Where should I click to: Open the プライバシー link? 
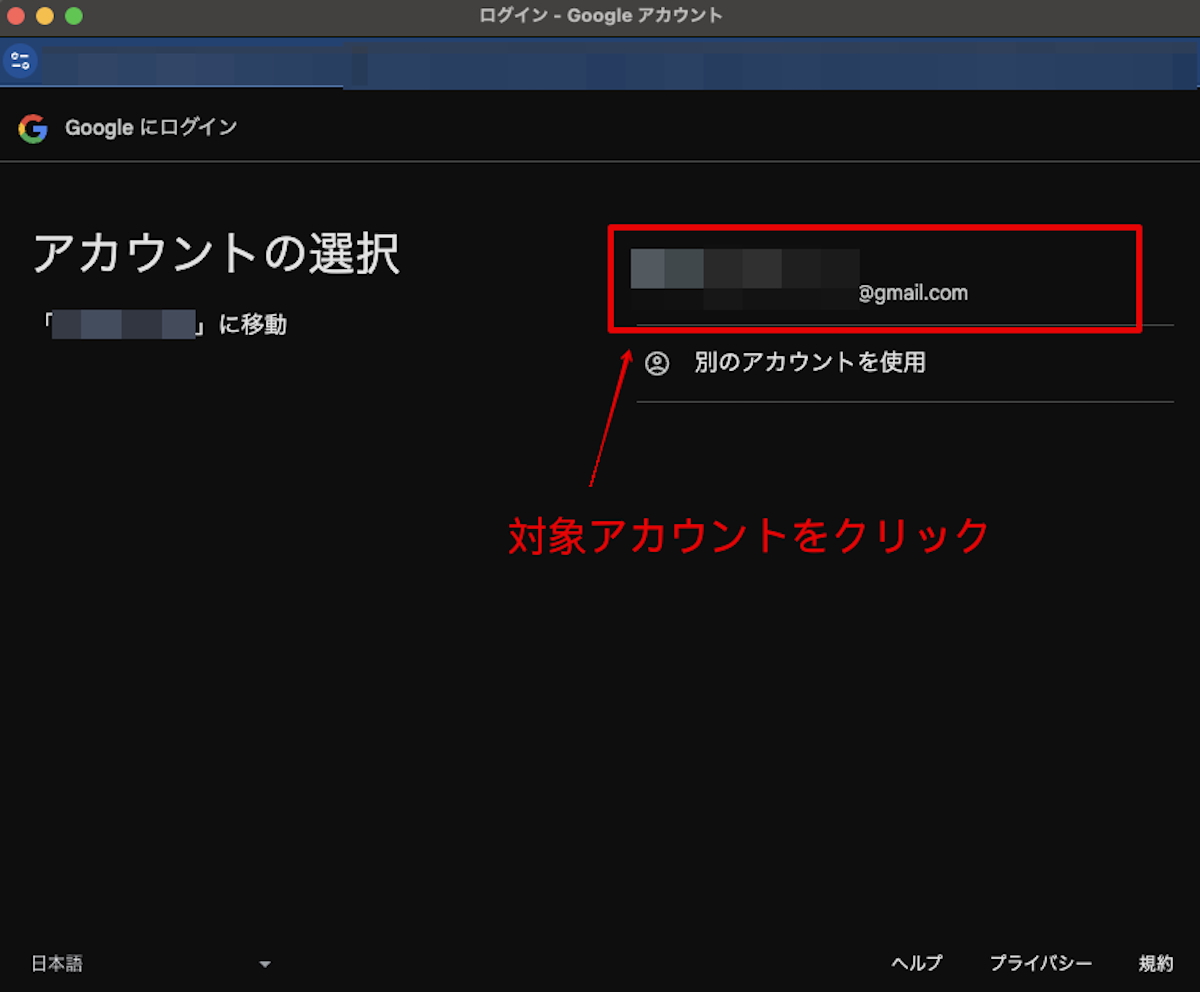coord(1041,964)
